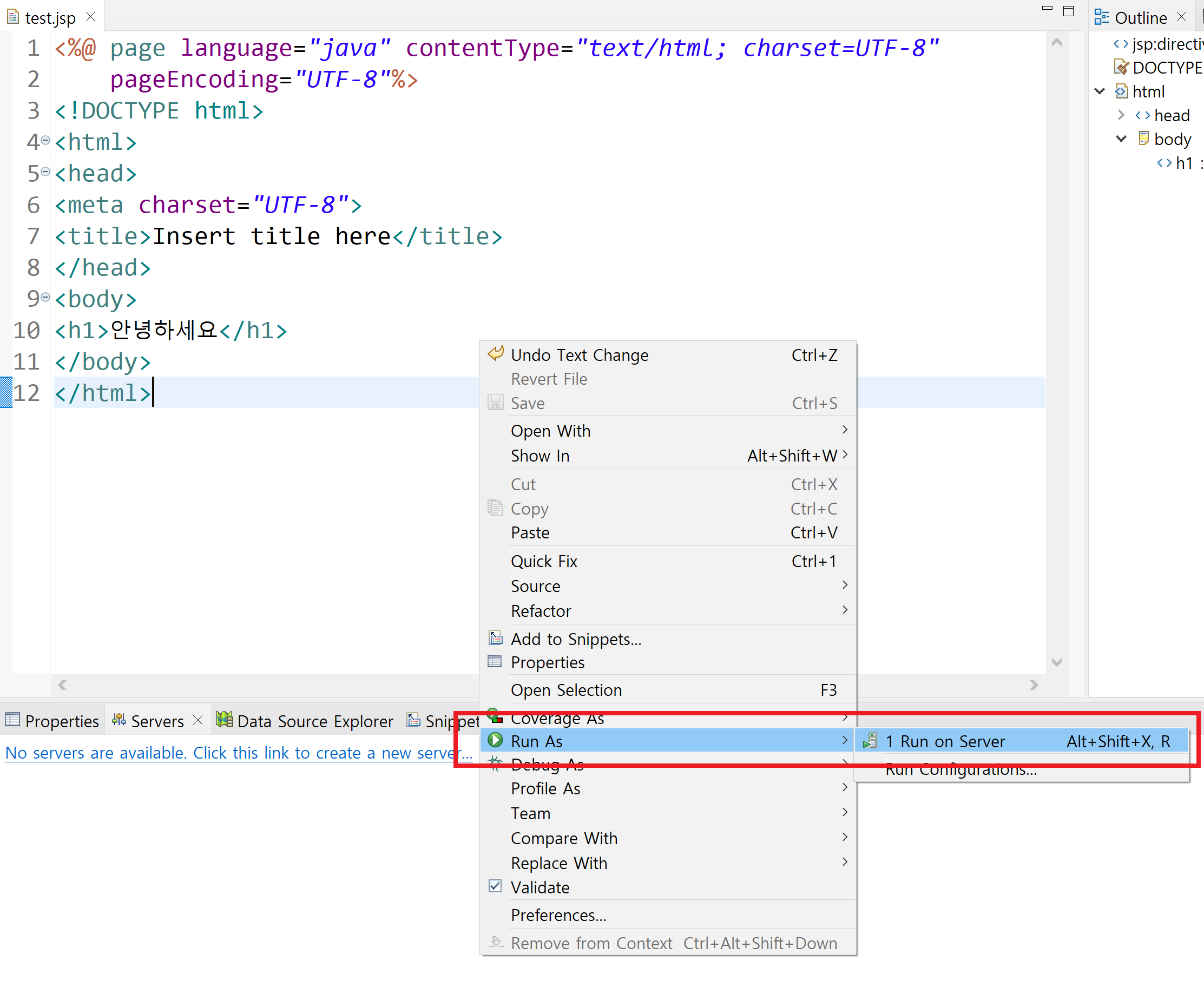Click the Run on Server icon

tap(871, 741)
